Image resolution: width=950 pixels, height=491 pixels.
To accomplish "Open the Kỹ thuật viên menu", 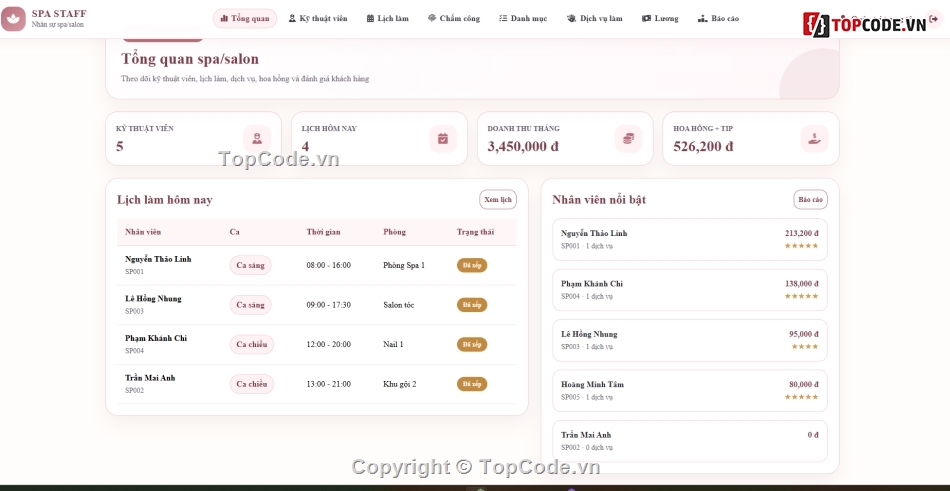I will coord(317,19).
